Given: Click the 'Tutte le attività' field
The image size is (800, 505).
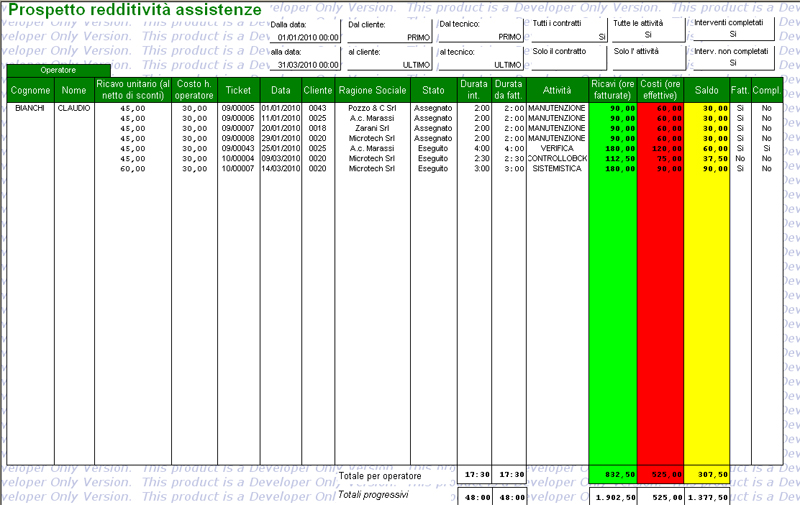Looking at the screenshot, I should click(648, 30).
